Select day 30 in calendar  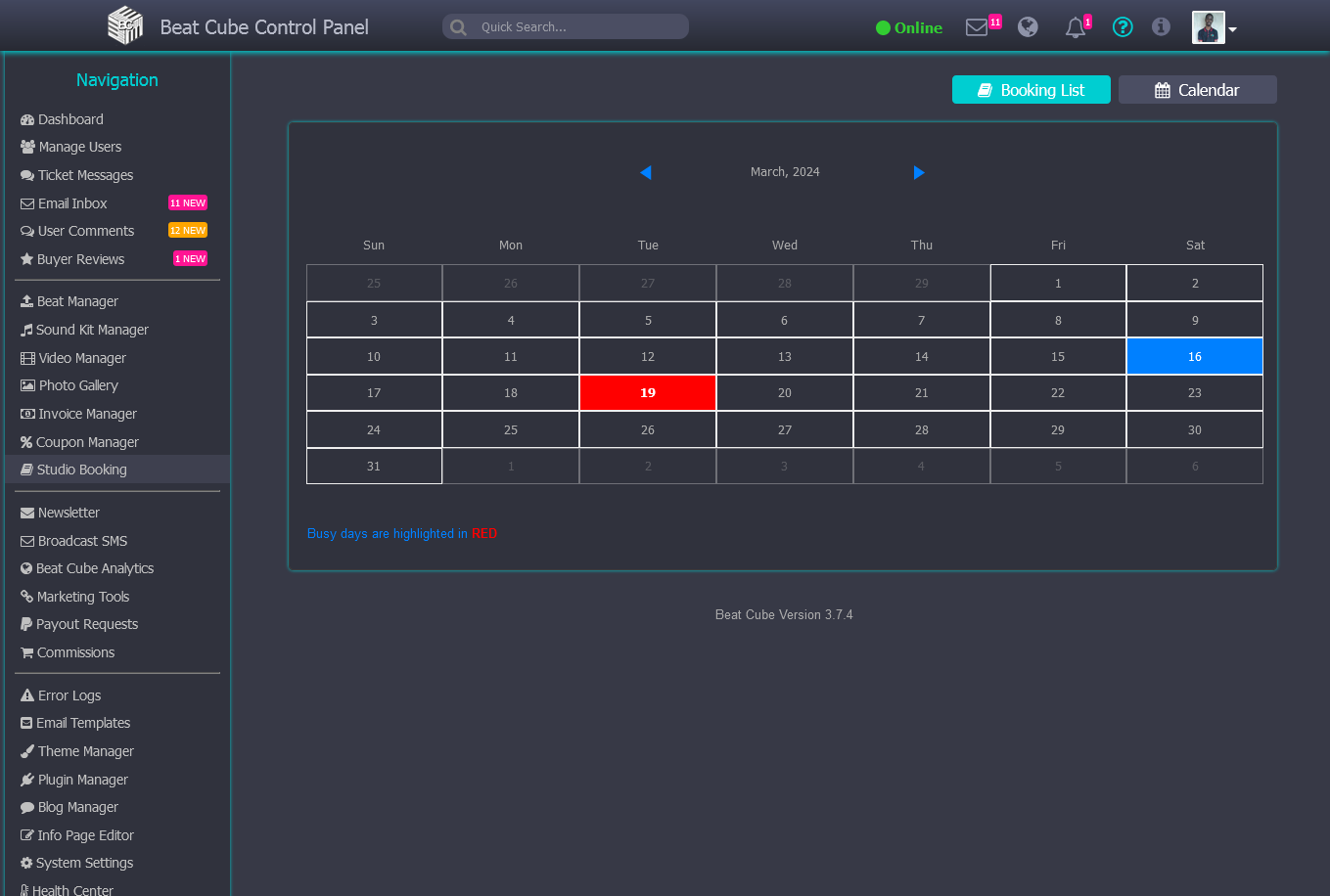(1195, 430)
